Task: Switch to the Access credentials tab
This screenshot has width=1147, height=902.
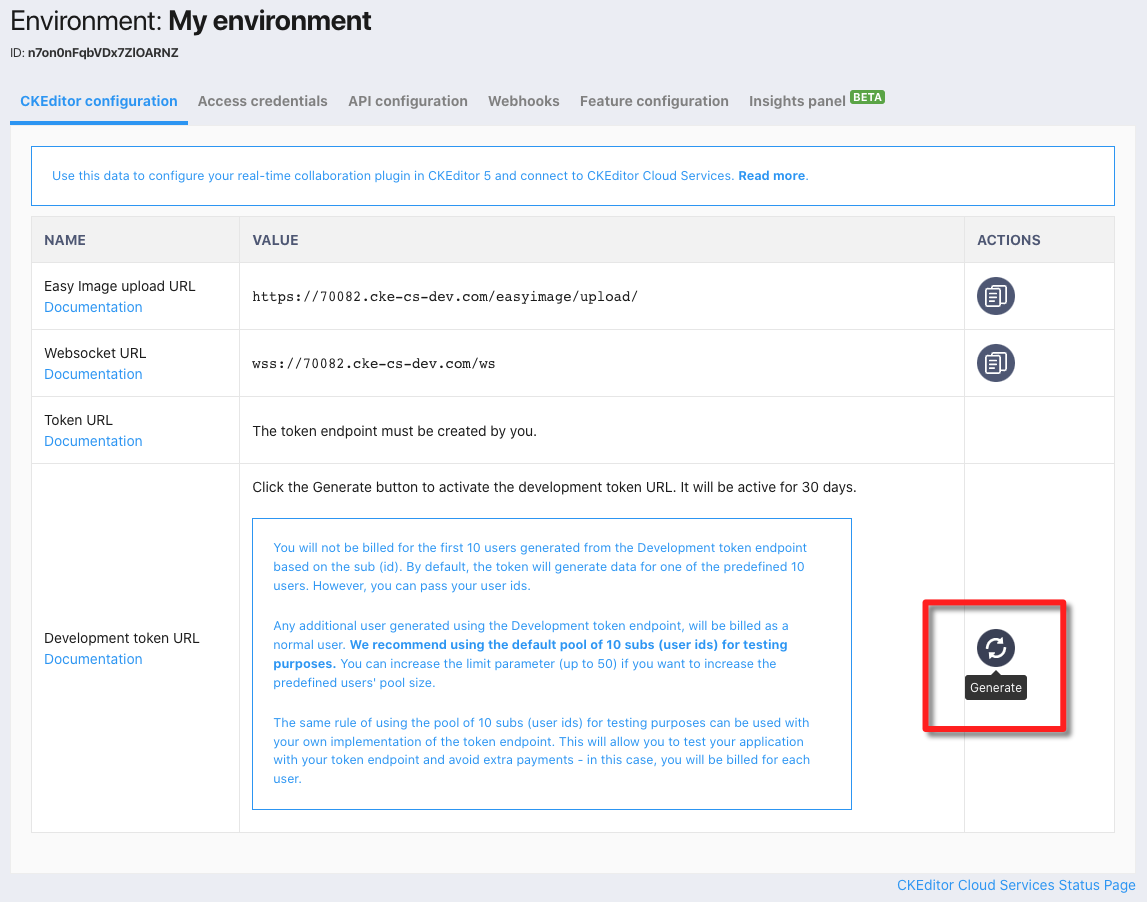Action: pos(262,101)
